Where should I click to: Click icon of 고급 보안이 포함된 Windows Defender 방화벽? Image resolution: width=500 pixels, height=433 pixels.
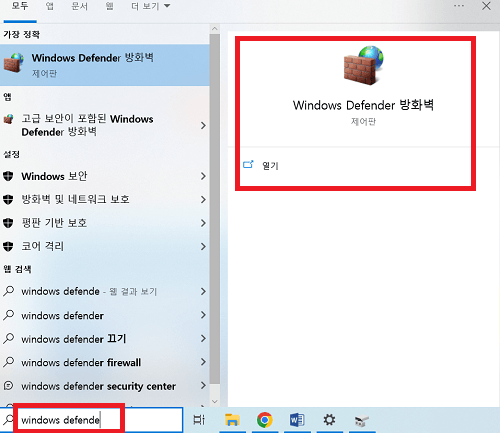tap(9, 119)
